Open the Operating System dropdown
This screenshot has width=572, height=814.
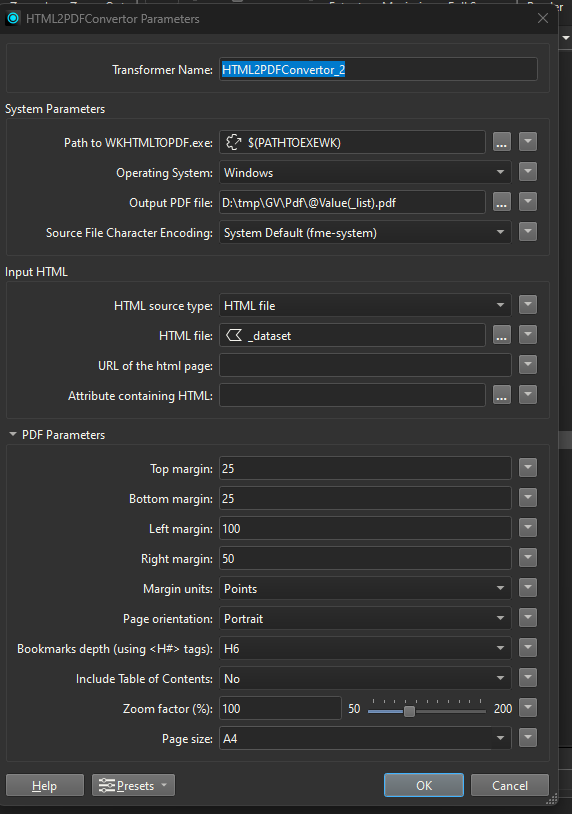[x=365, y=172]
